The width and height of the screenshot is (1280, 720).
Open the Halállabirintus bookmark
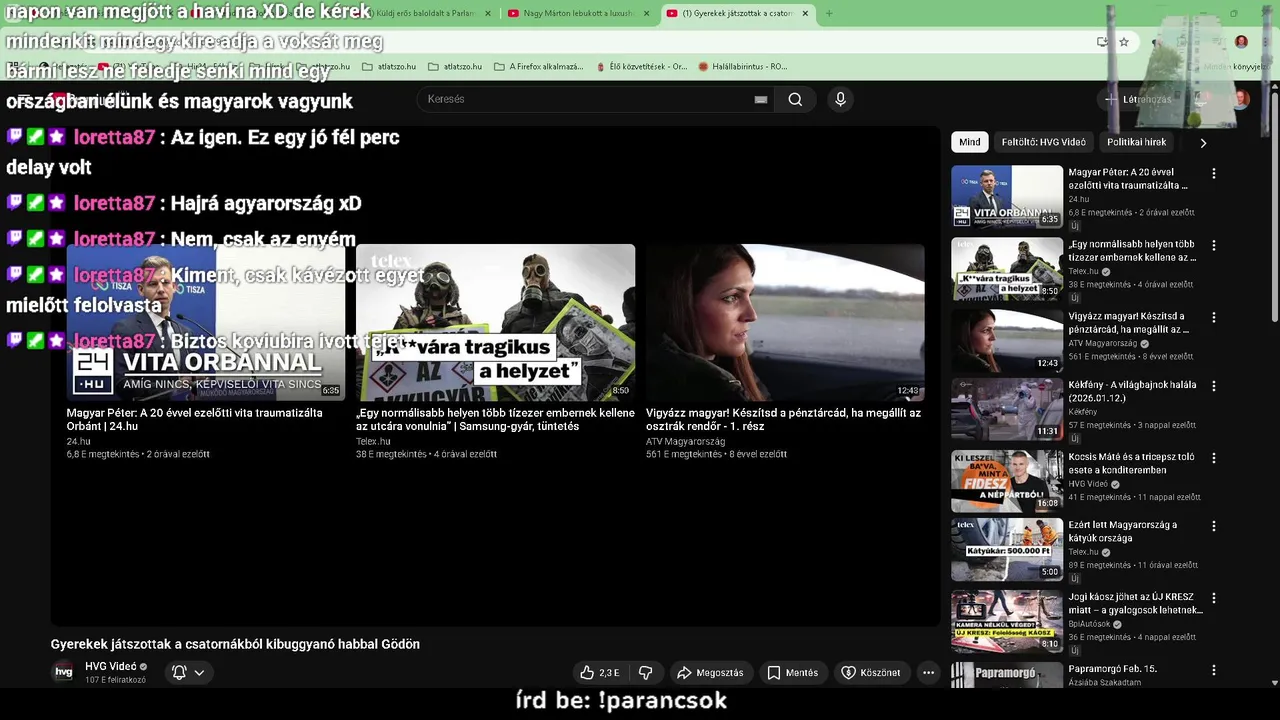pyautogui.click(x=742, y=67)
